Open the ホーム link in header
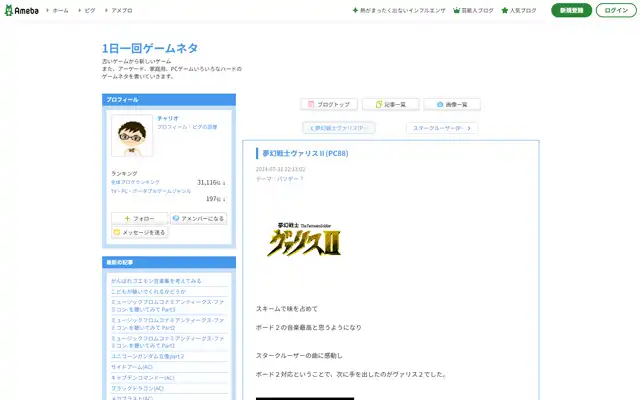The width and height of the screenshot is (640, 400). [60, 11]
